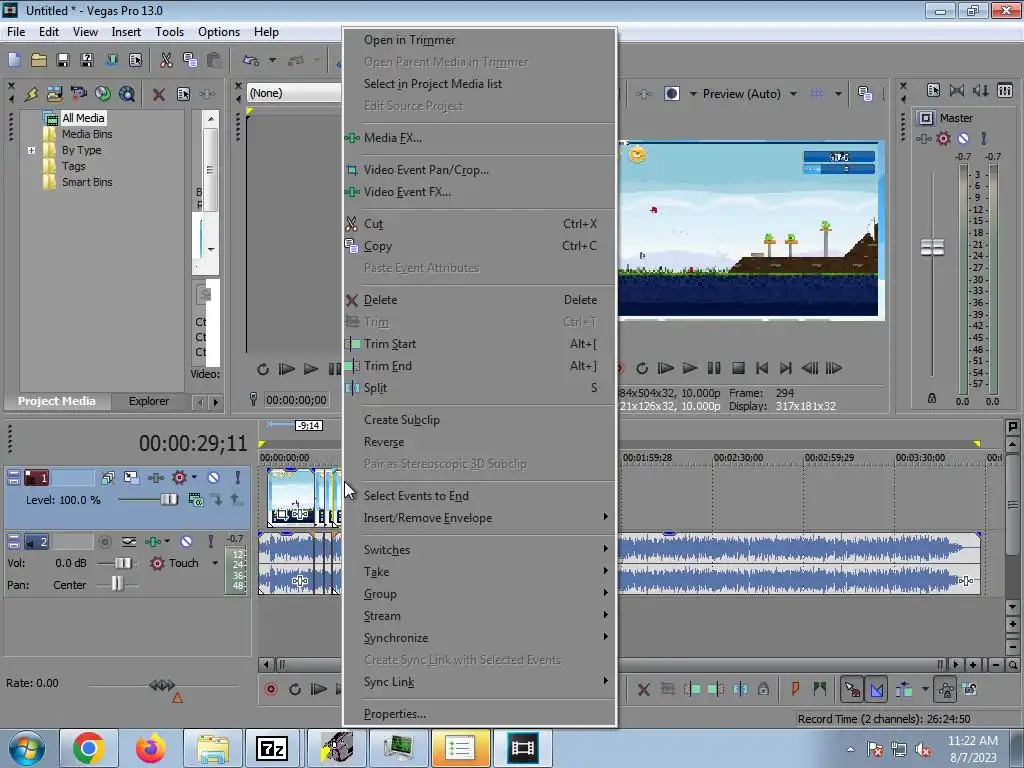Open overlays grid dropdown in preview toolbar

coord(838,94)
